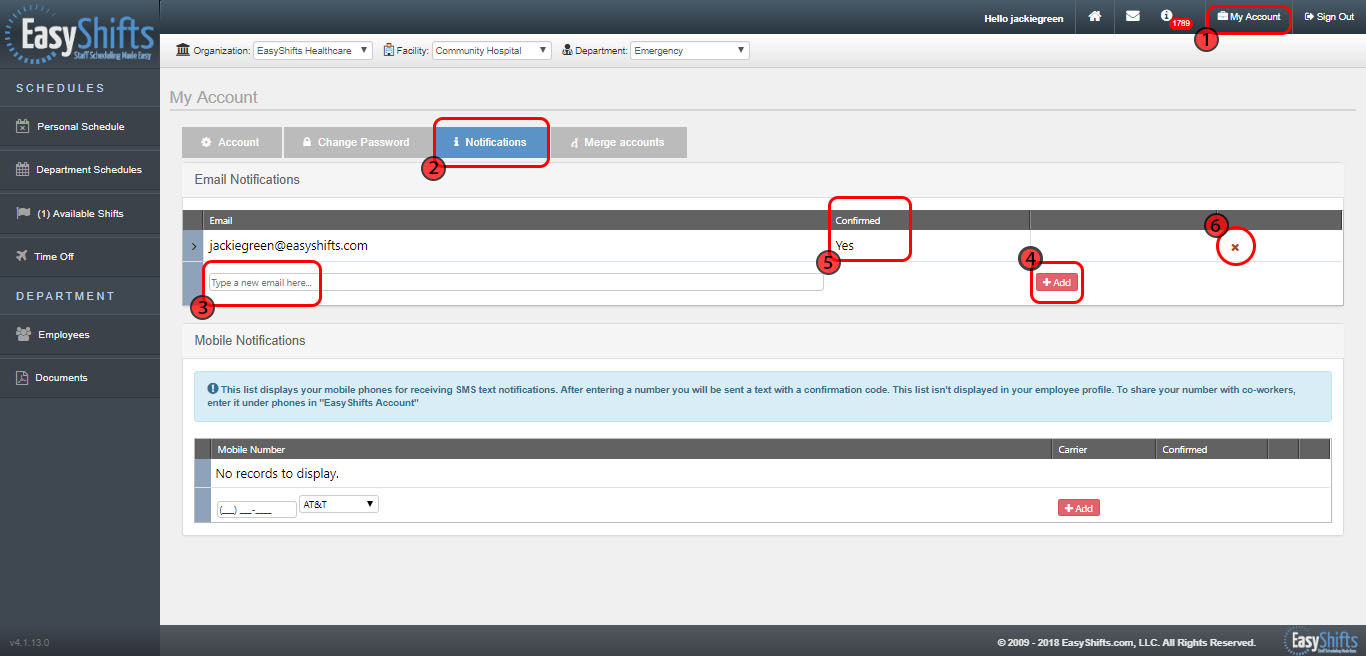The image size is (1366, 656).
Task: Click the Confirmed value "Yes"
Action: tap(845, 246)
